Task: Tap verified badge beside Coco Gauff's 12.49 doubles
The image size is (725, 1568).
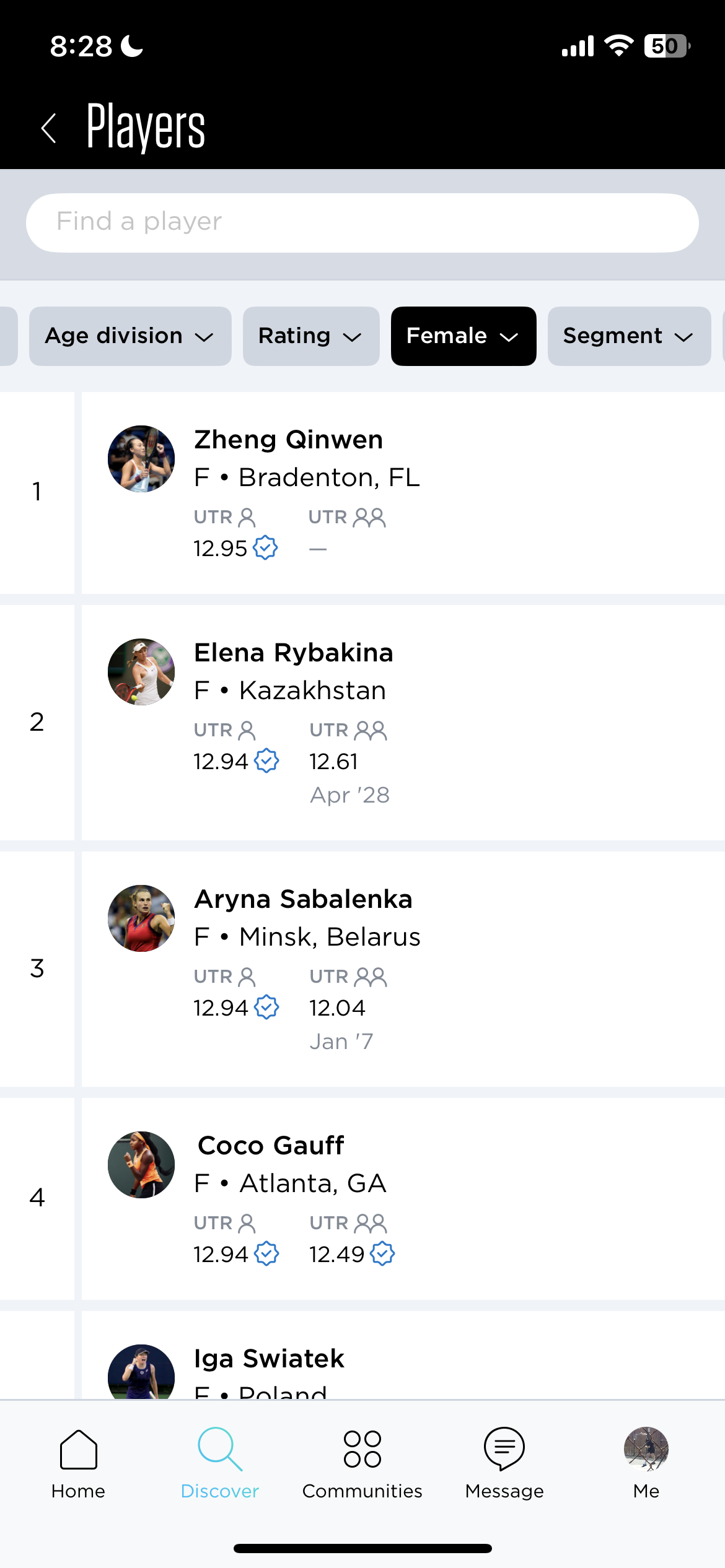Action: [382, 1253]
